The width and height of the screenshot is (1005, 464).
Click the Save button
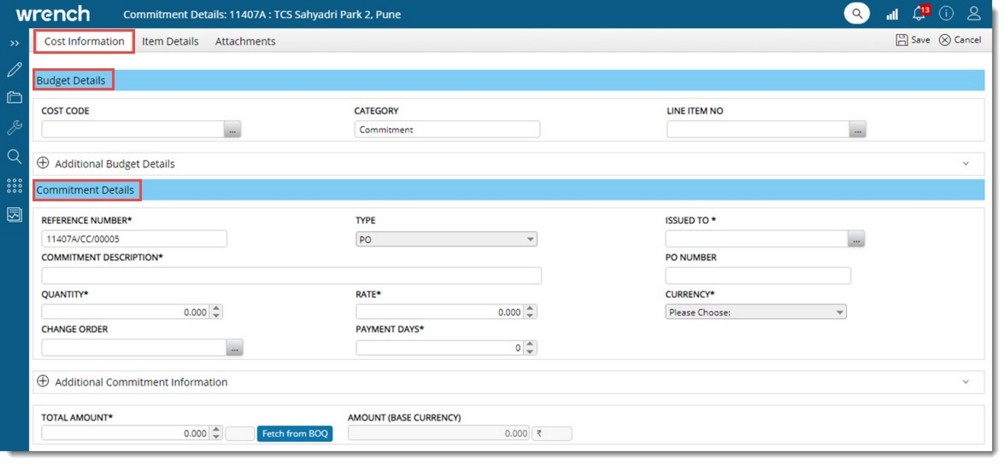click(x=913, y=40)
